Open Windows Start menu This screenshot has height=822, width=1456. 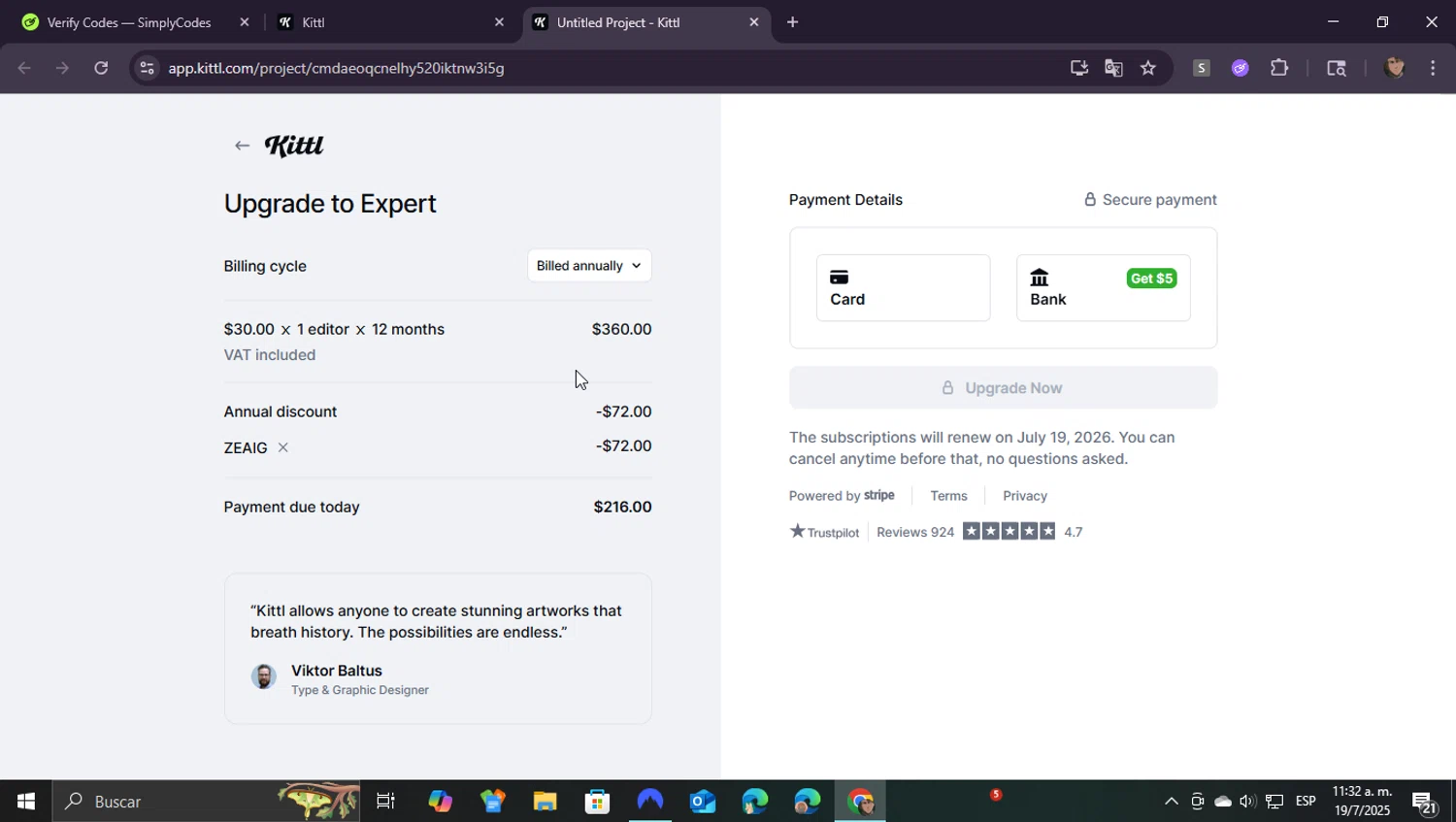click(x=26, y=802)
